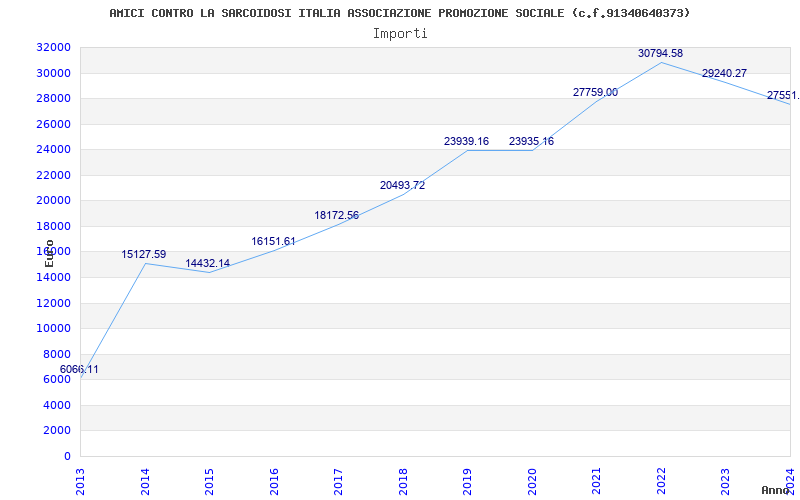
Task: Select data label 20493.72
Action: (402, 186)
